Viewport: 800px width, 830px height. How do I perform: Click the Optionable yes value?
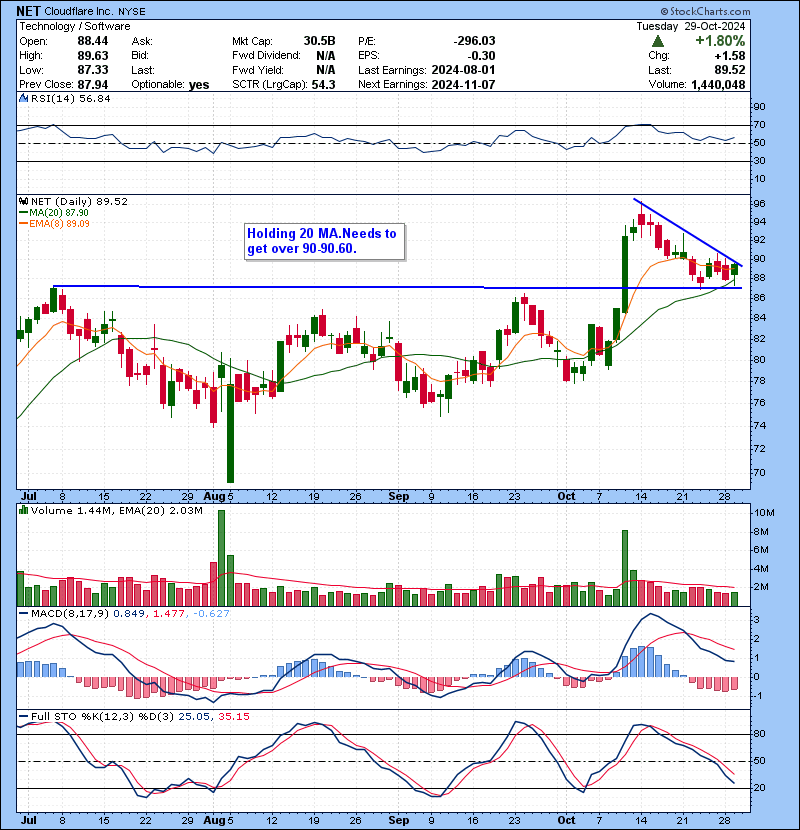coord(199,85)
